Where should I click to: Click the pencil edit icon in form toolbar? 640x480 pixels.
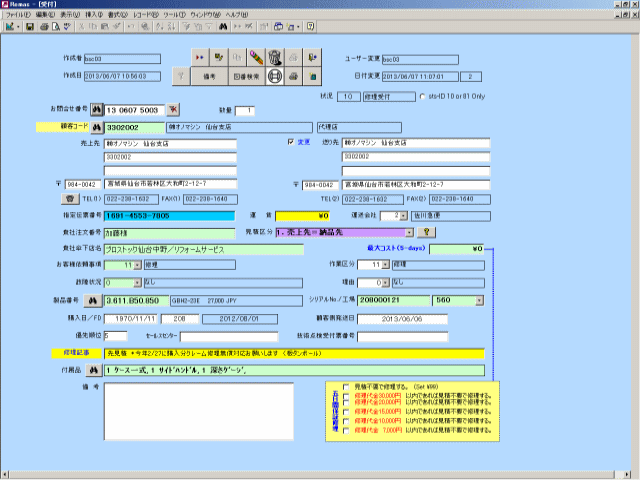(x=256, y=56)
